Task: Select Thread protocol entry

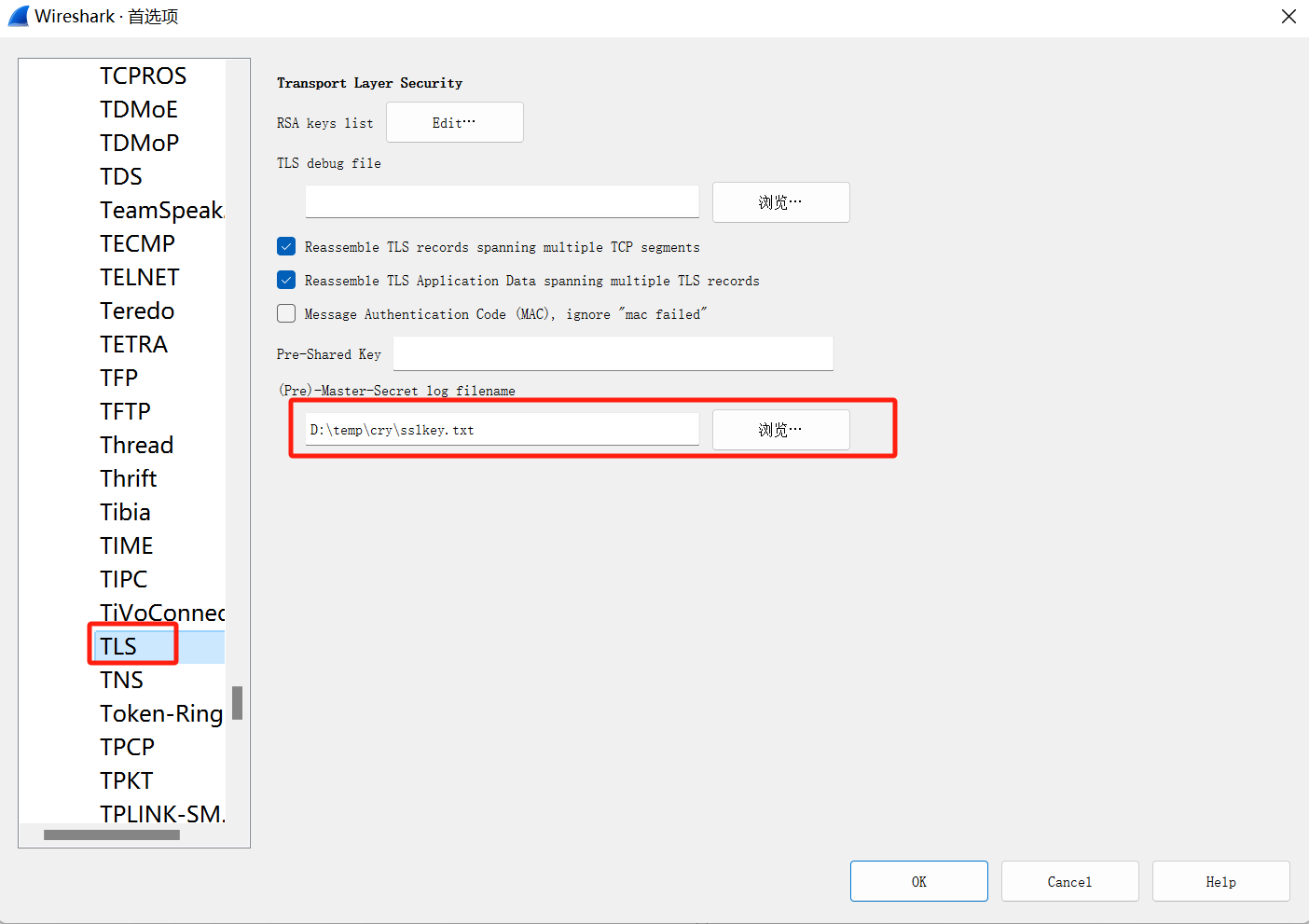Action: pos(137,445)
